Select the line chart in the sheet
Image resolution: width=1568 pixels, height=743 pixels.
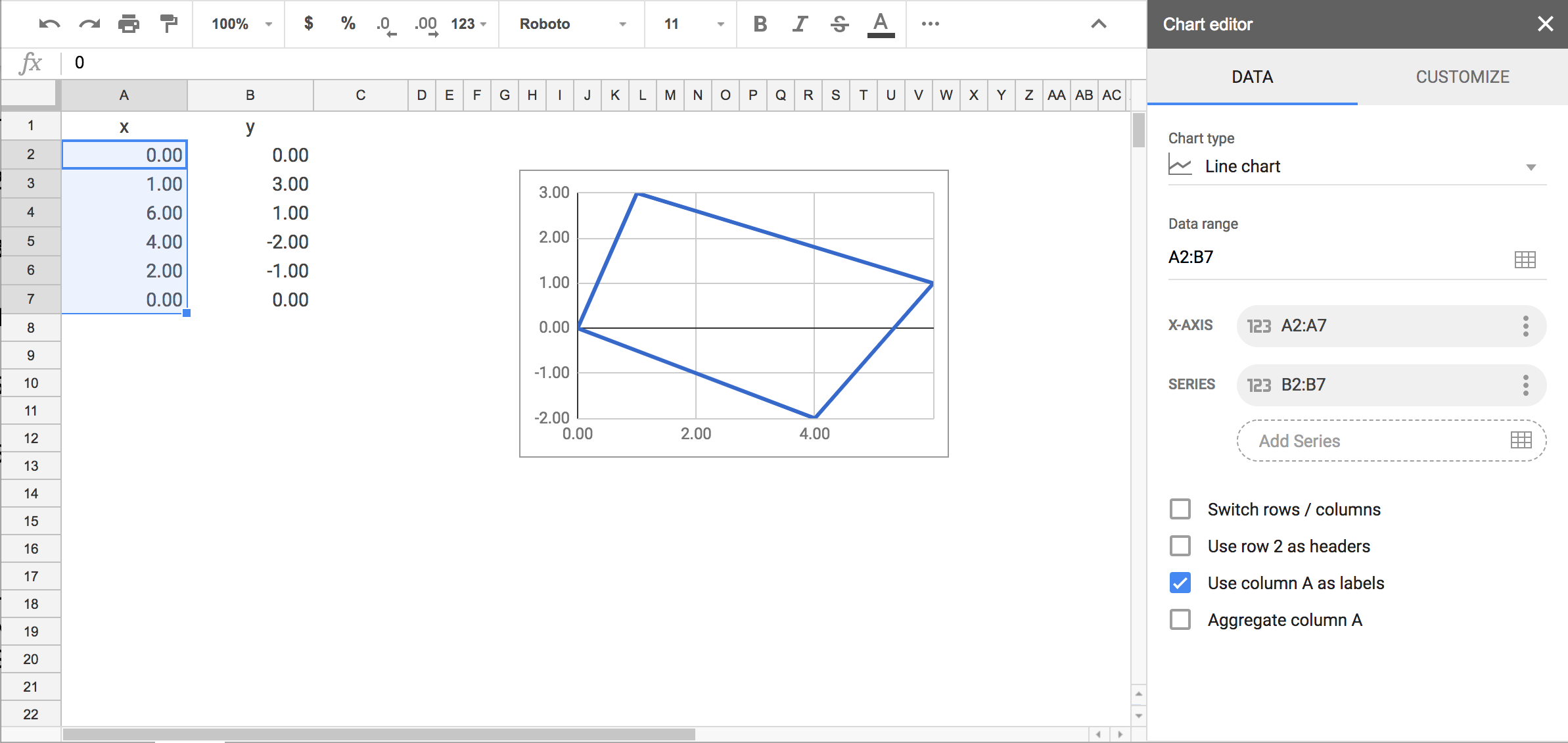(733, 314)
